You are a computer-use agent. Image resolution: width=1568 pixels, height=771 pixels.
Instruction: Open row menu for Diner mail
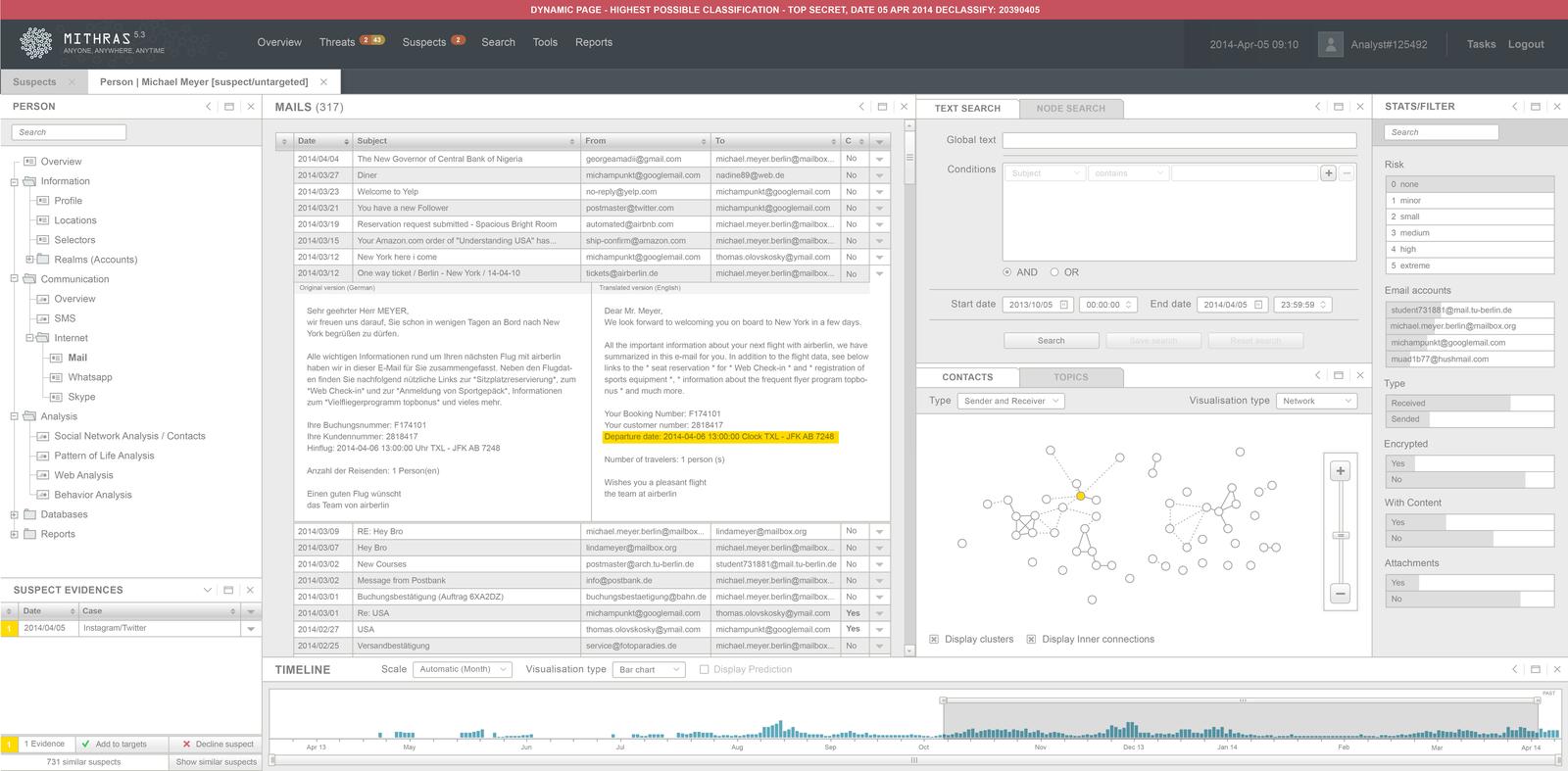point(879,175)
